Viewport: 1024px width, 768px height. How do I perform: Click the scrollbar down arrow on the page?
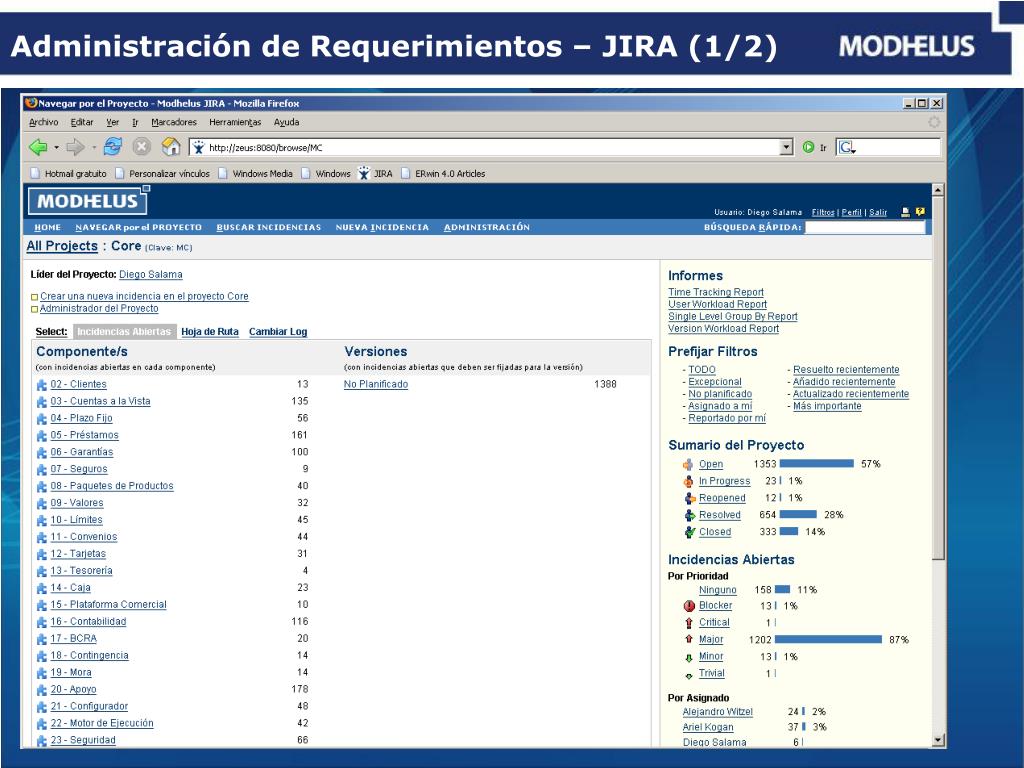(x=938, y=741)
